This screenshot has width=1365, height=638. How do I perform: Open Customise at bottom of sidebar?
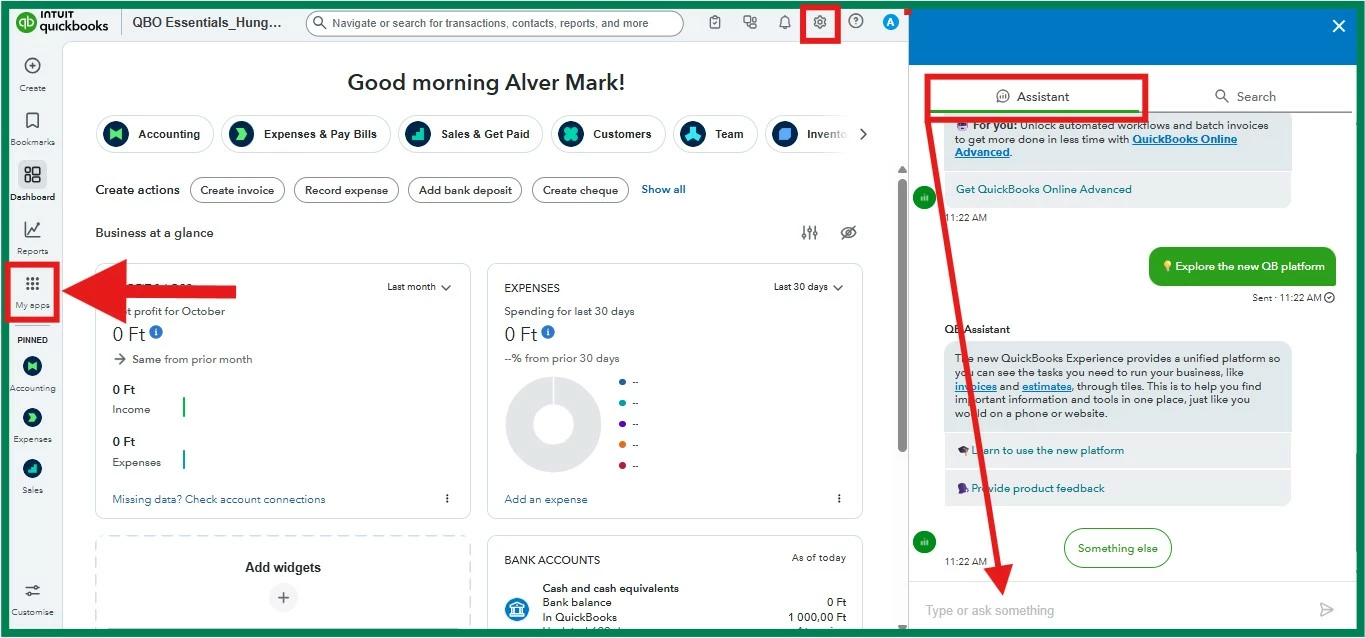click(x=32, y=590)
